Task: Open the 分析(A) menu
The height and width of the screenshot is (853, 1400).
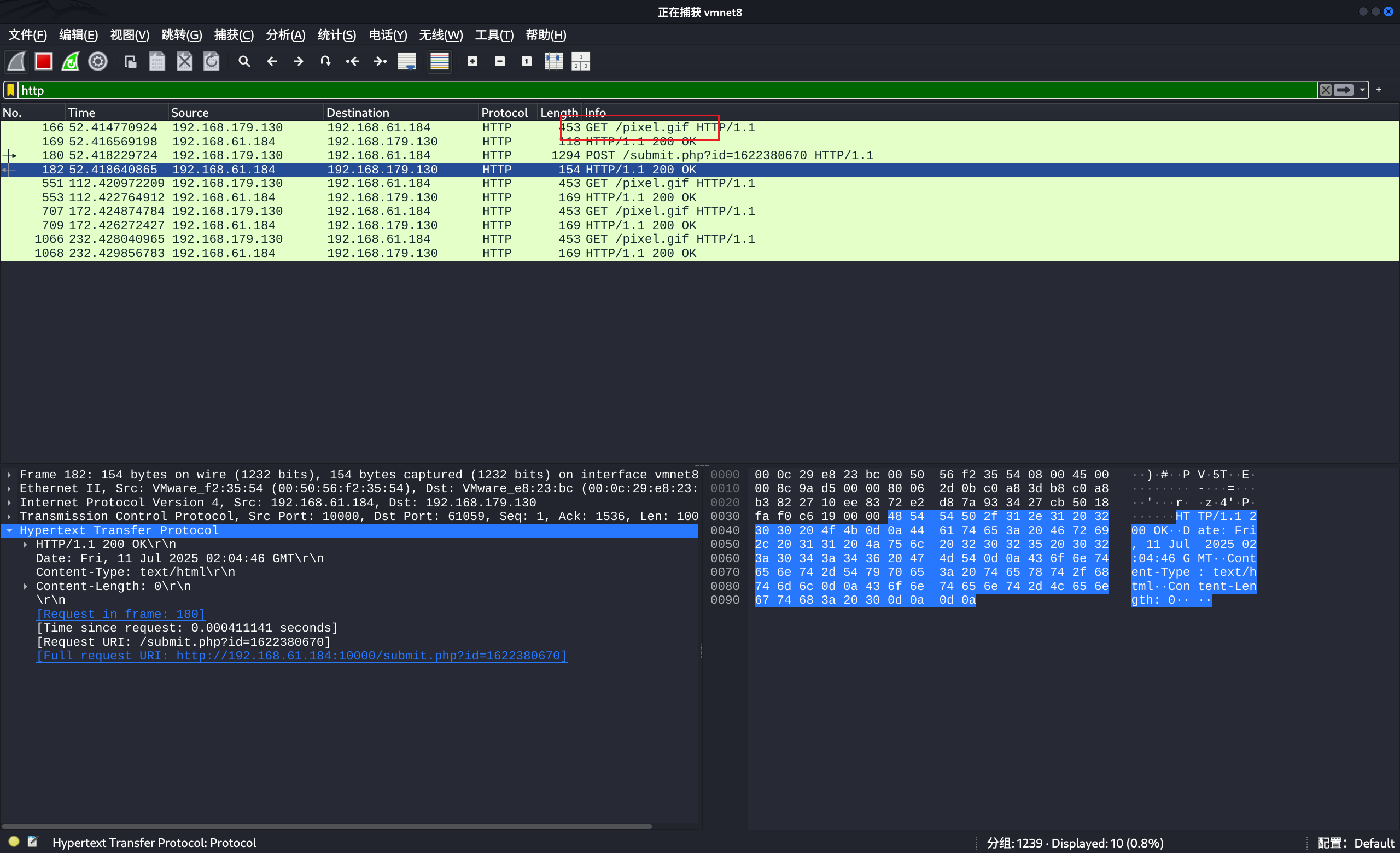Action: click(x=285, y=35)
